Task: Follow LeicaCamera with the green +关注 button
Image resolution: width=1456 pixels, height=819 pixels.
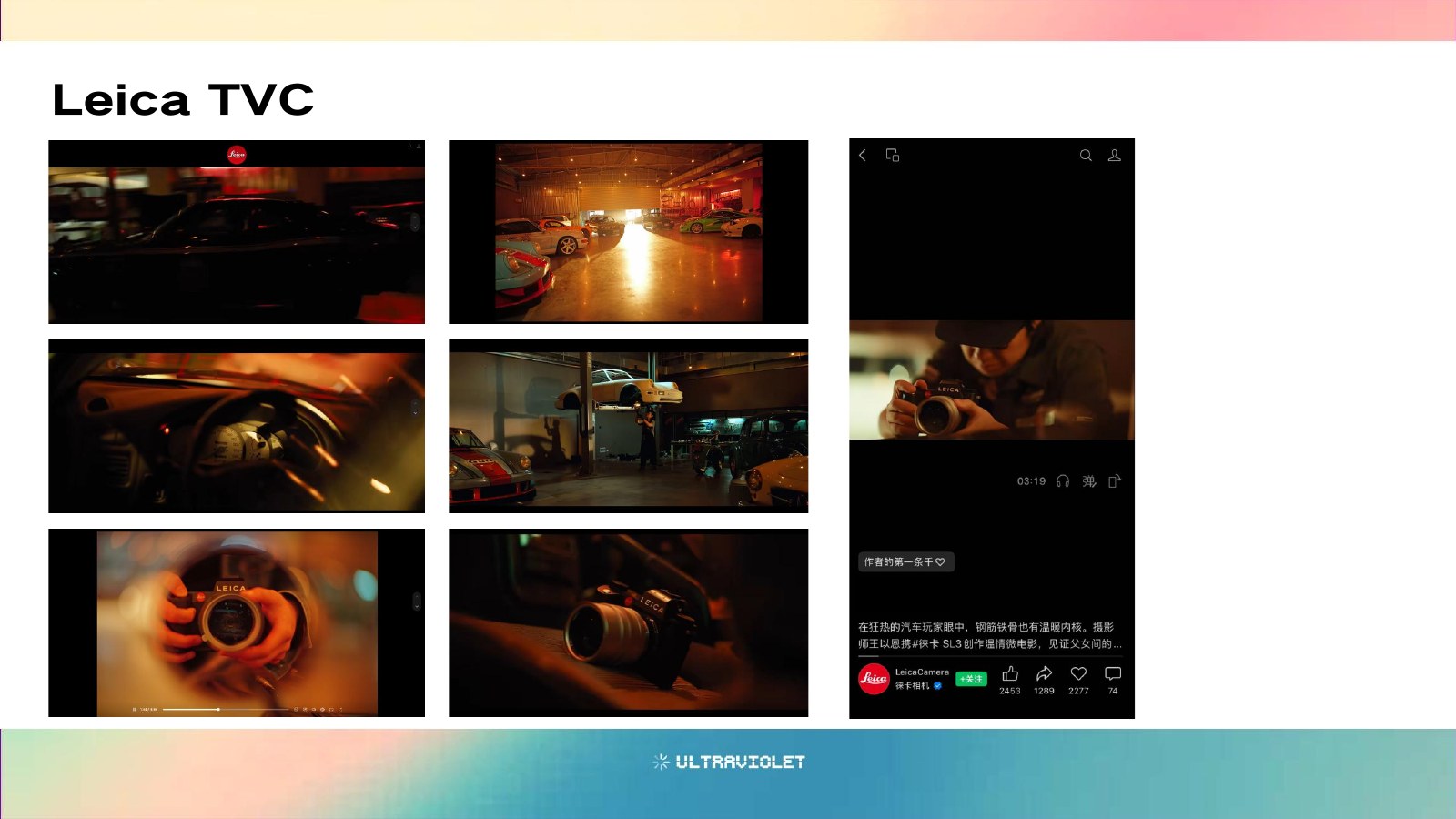Action: click(971, 679)
